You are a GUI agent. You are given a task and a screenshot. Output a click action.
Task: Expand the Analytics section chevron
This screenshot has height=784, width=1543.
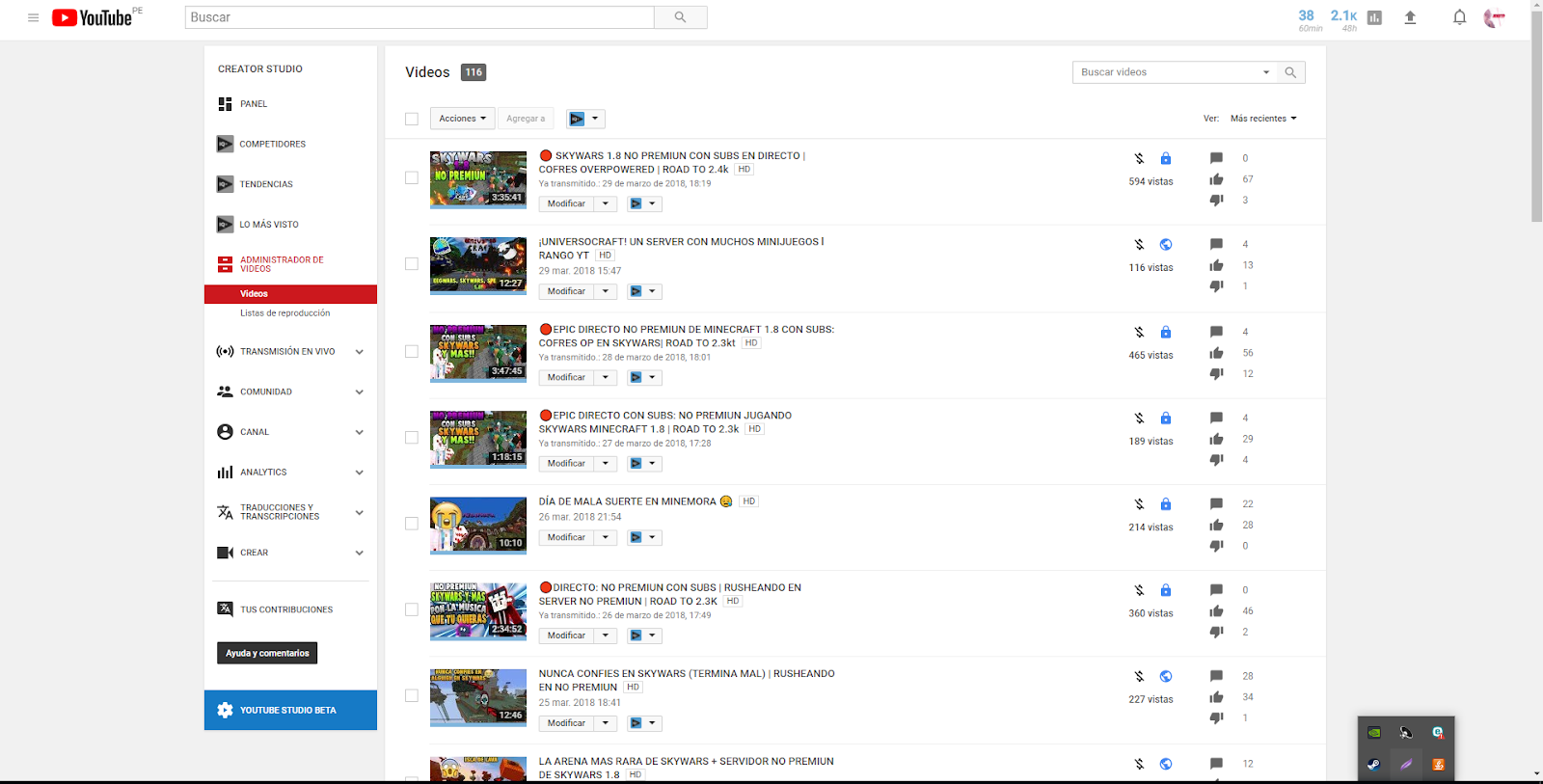click(359, 473)
